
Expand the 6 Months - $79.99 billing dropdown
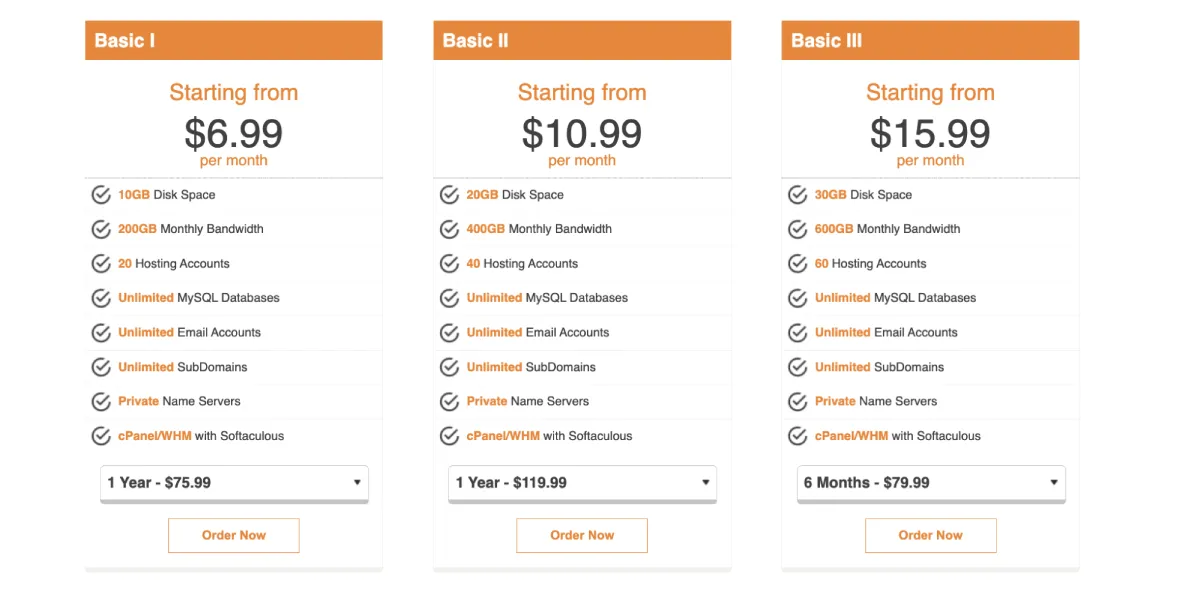tap(931, 483)
